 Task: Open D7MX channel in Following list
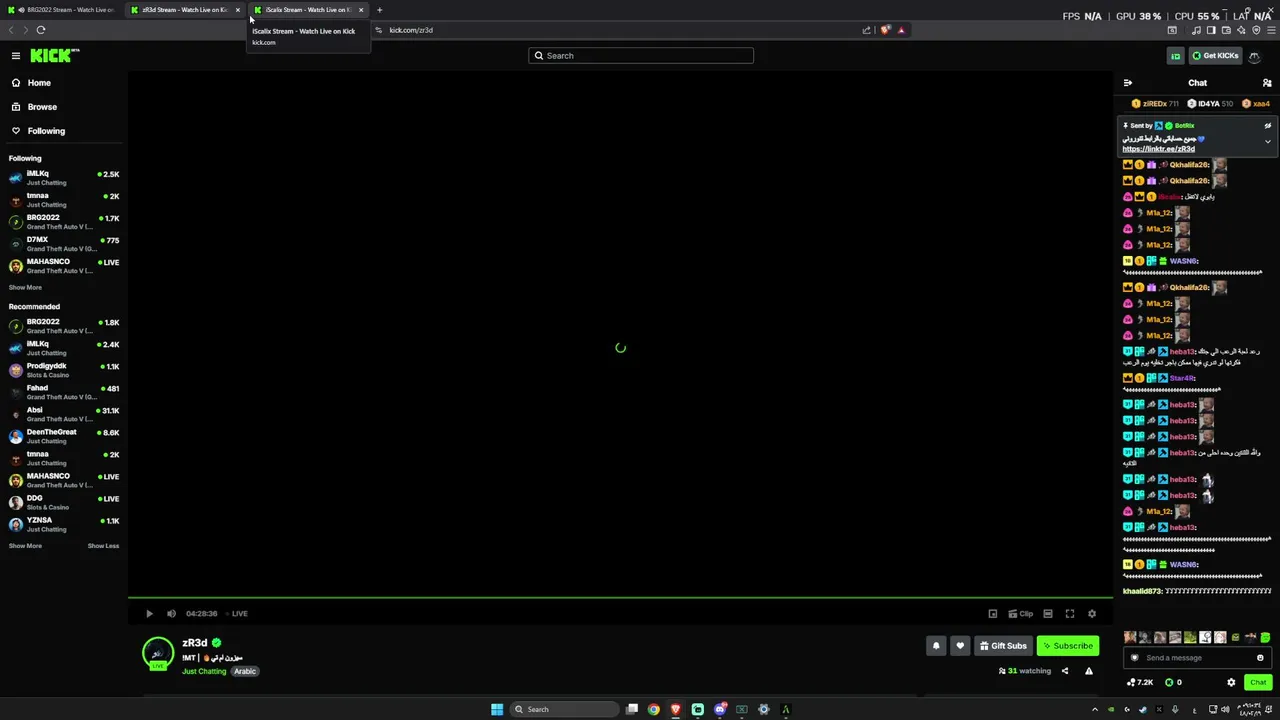tap(64, 244)
